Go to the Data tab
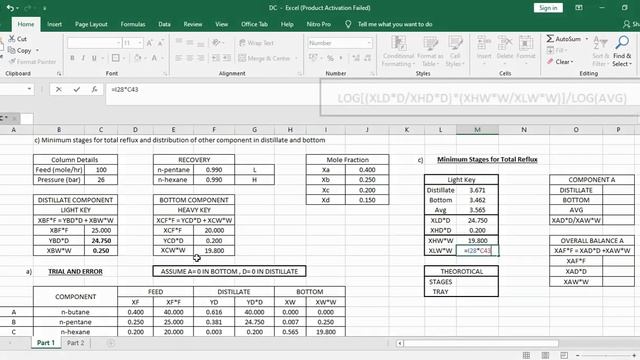The height and width of the screenshot is (360, 640). (164, 24)
